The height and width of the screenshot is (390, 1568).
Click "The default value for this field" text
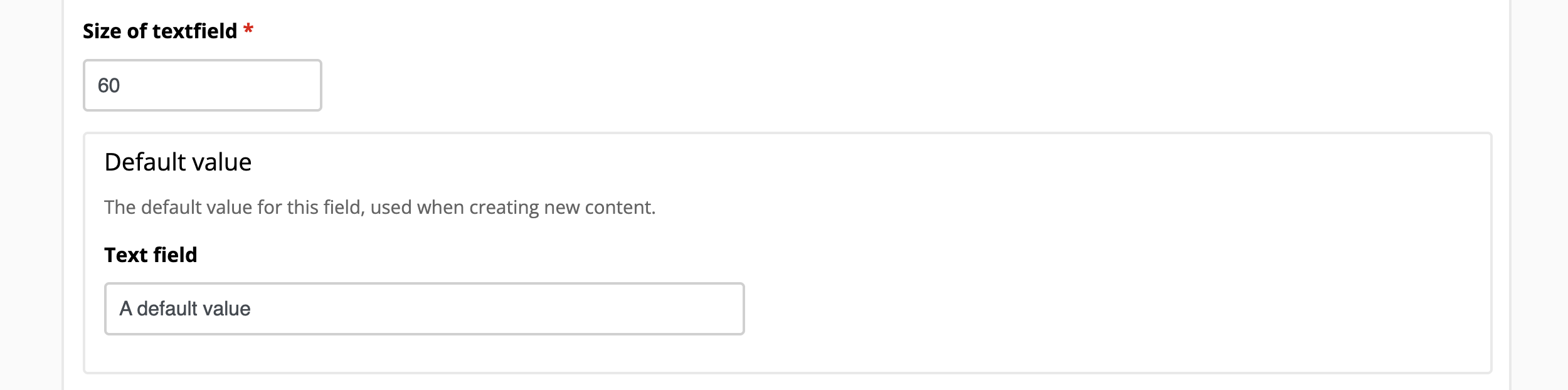click(234, 207)
